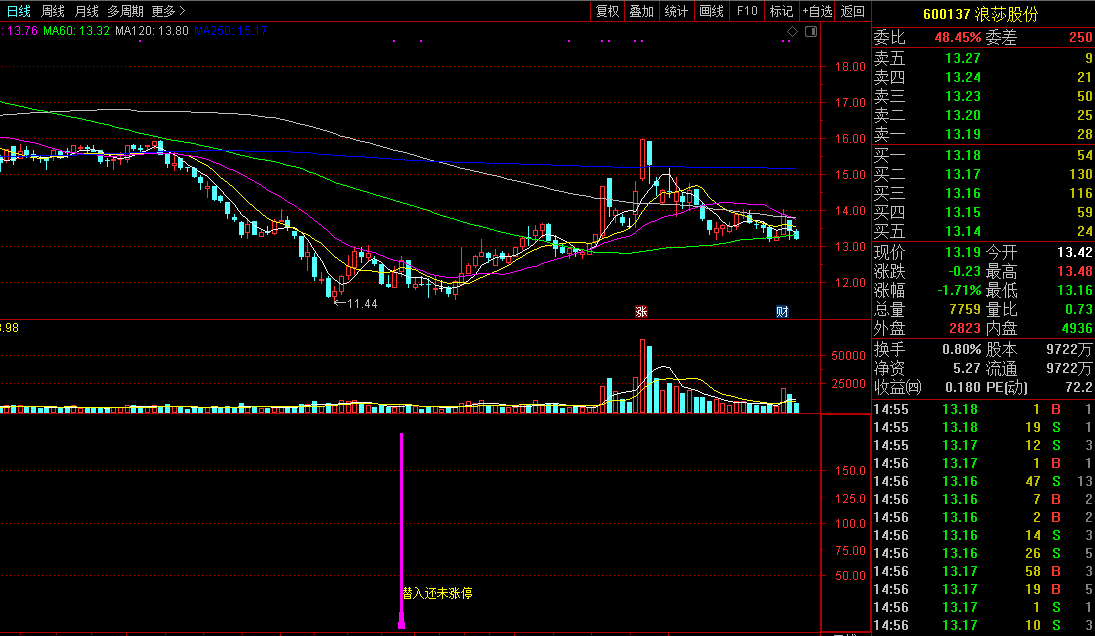This screenshot has height=636, width=1095.
Task: Click the 标记 mark button
Action: pyautogui.click(x=781, y=11)
